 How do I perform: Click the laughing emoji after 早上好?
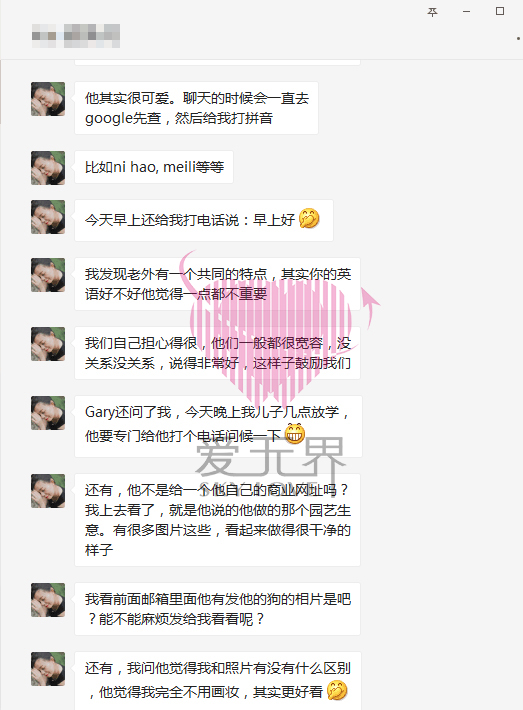click(x=309, y=219)
